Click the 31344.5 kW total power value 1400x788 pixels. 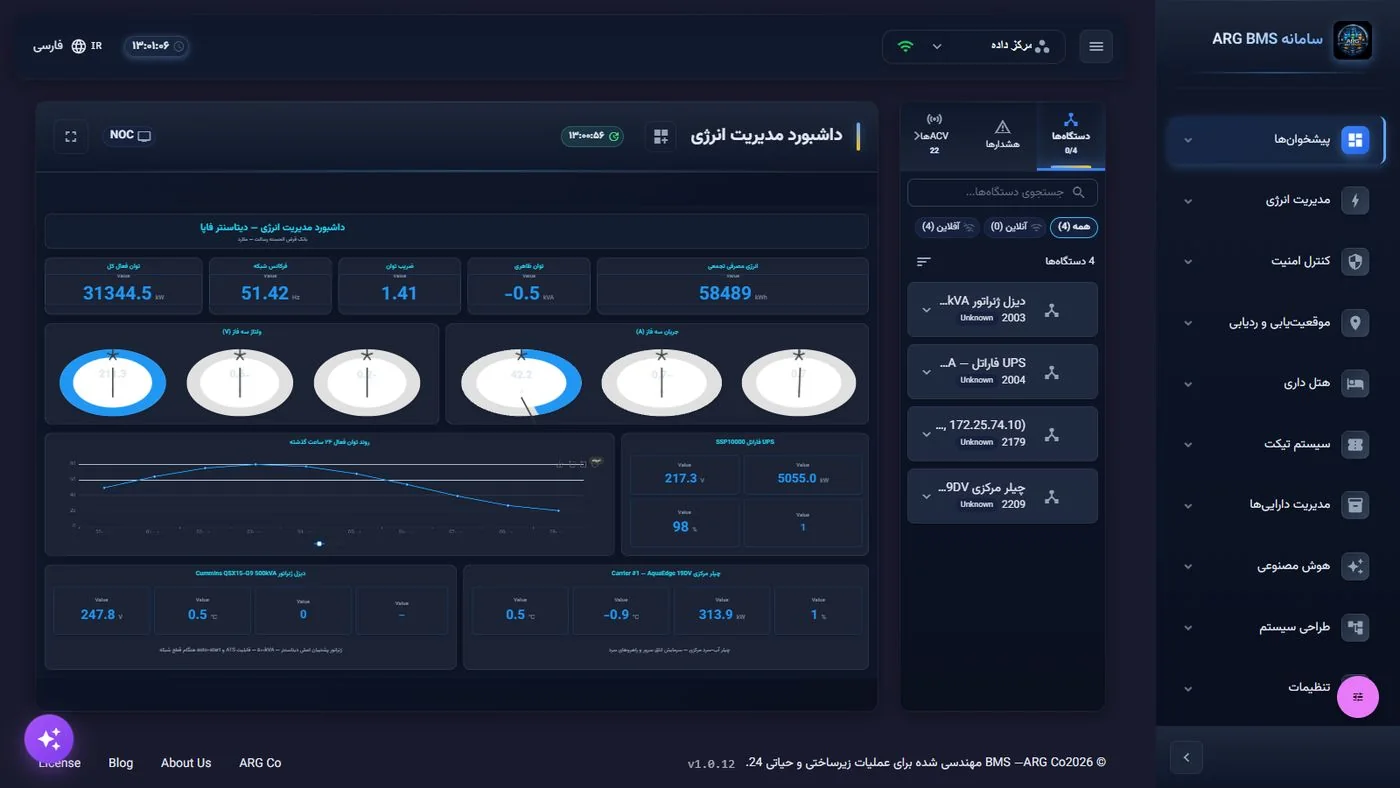[x=117, y=293]
